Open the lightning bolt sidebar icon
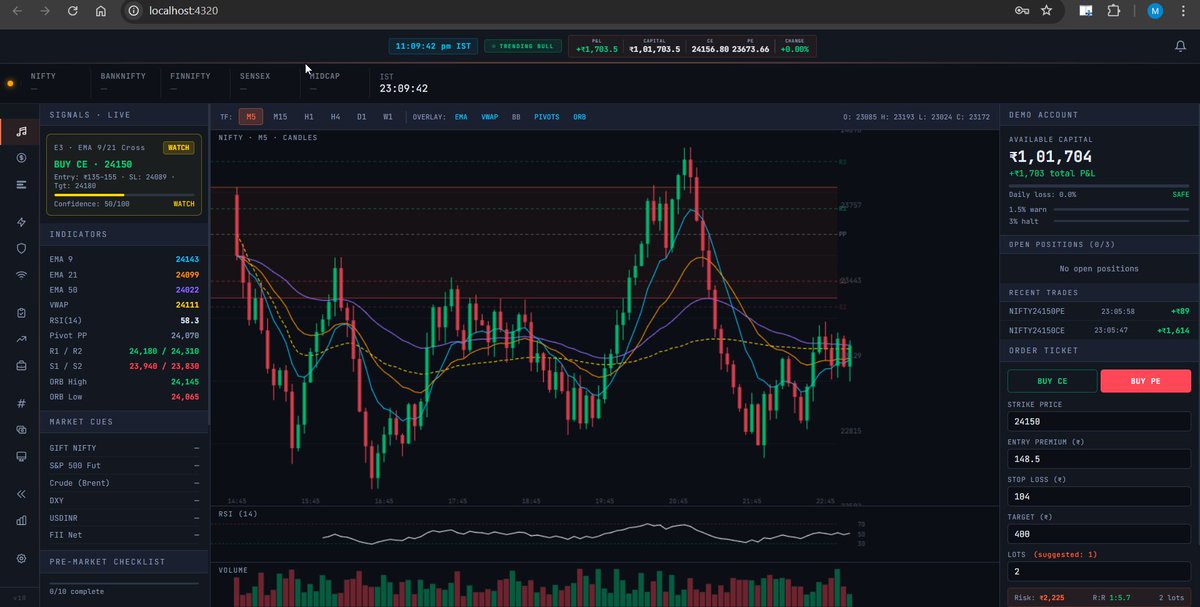1200x607 pixels. 21,222
